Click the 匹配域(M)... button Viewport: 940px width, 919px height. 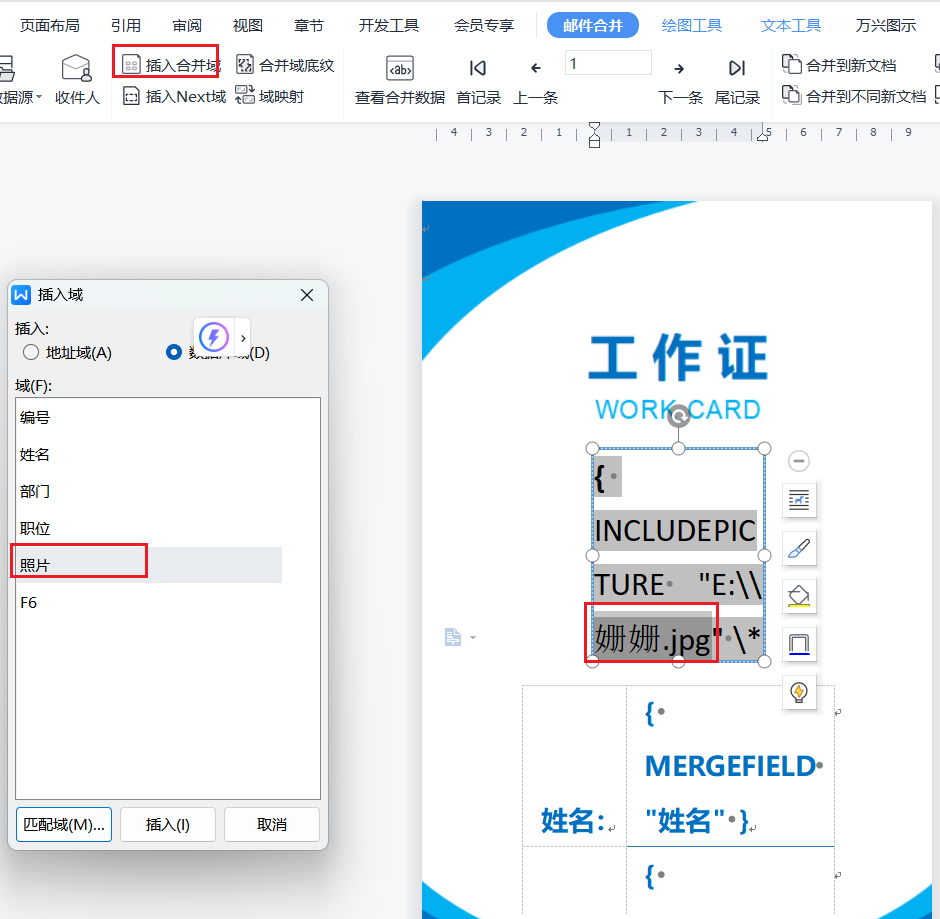64,825
